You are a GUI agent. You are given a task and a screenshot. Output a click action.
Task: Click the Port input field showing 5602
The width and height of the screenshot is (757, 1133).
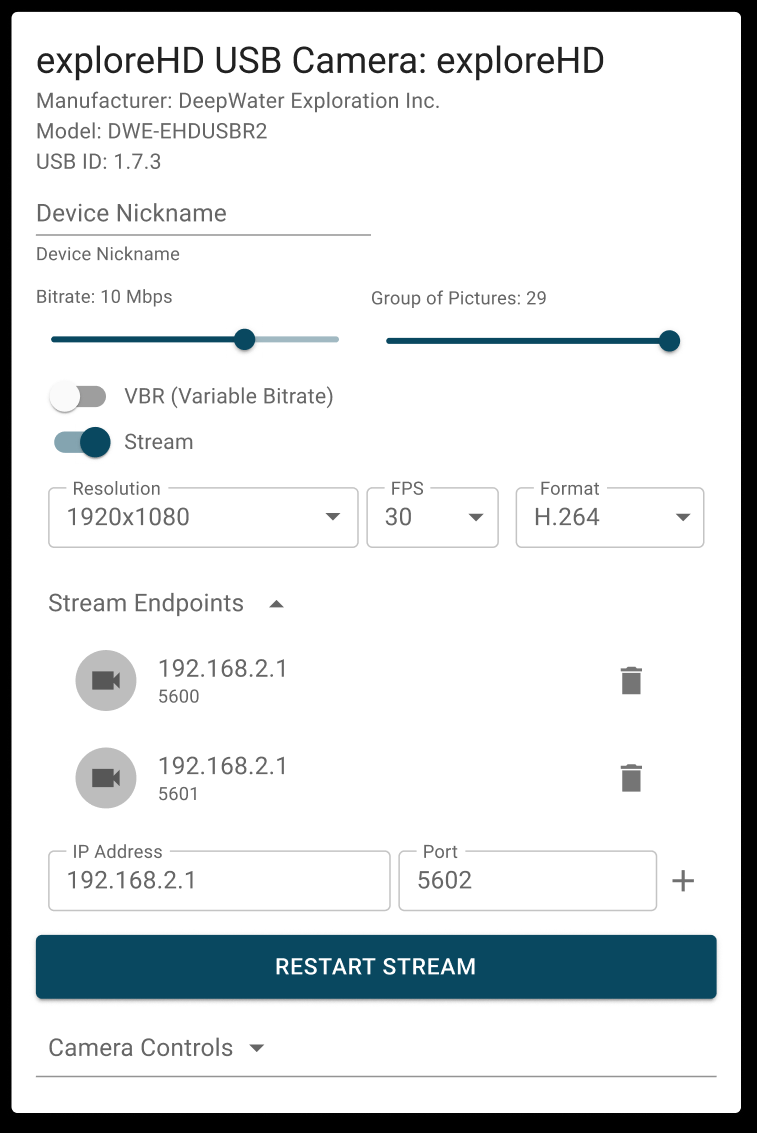click(527, 881)
